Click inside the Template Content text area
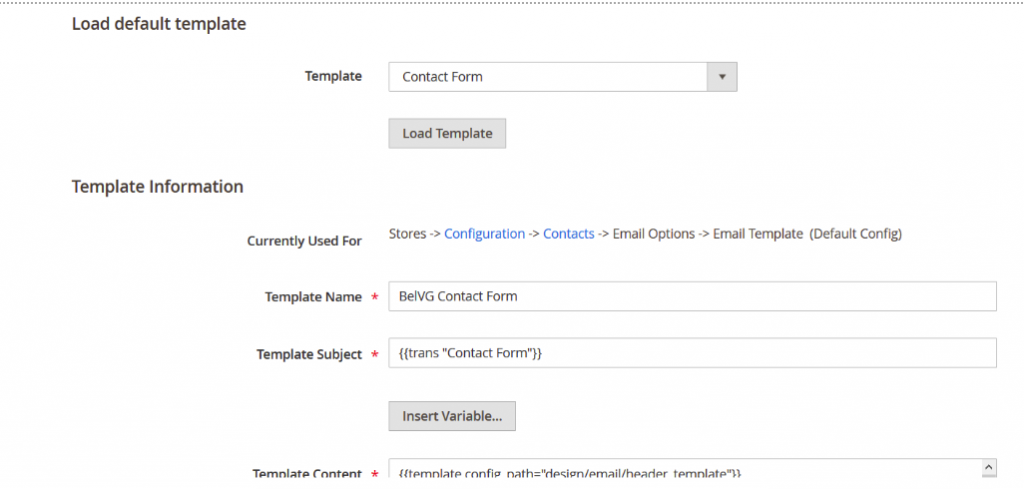Screen dimensions: 1024x489 click(x=680, y=472)
